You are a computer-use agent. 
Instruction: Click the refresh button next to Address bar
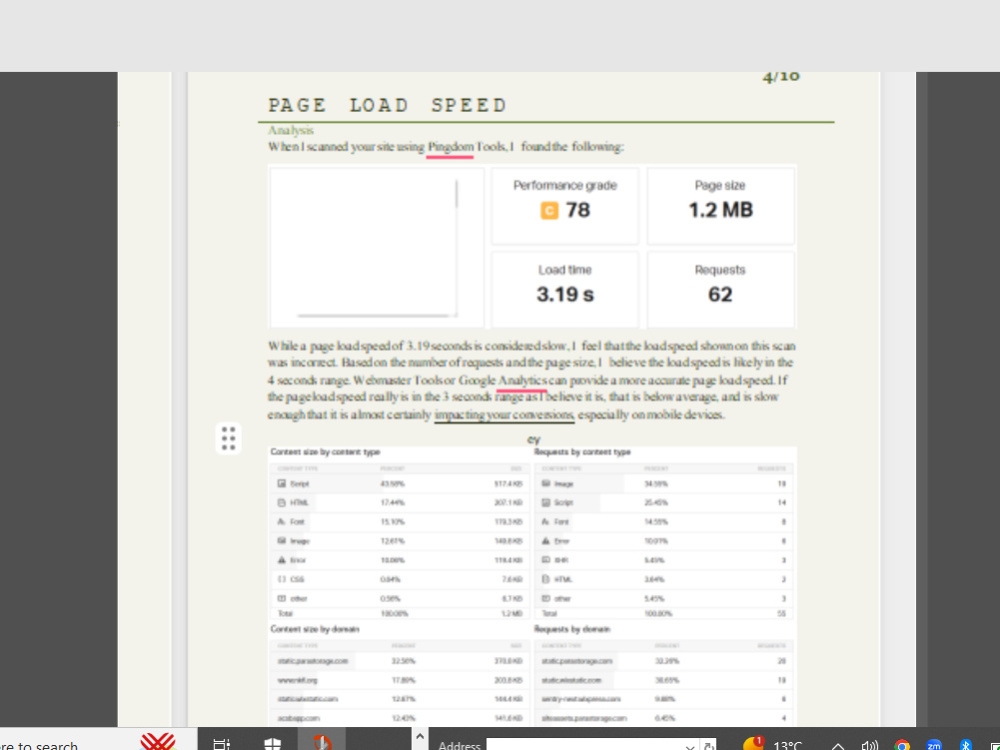(708, 746)
